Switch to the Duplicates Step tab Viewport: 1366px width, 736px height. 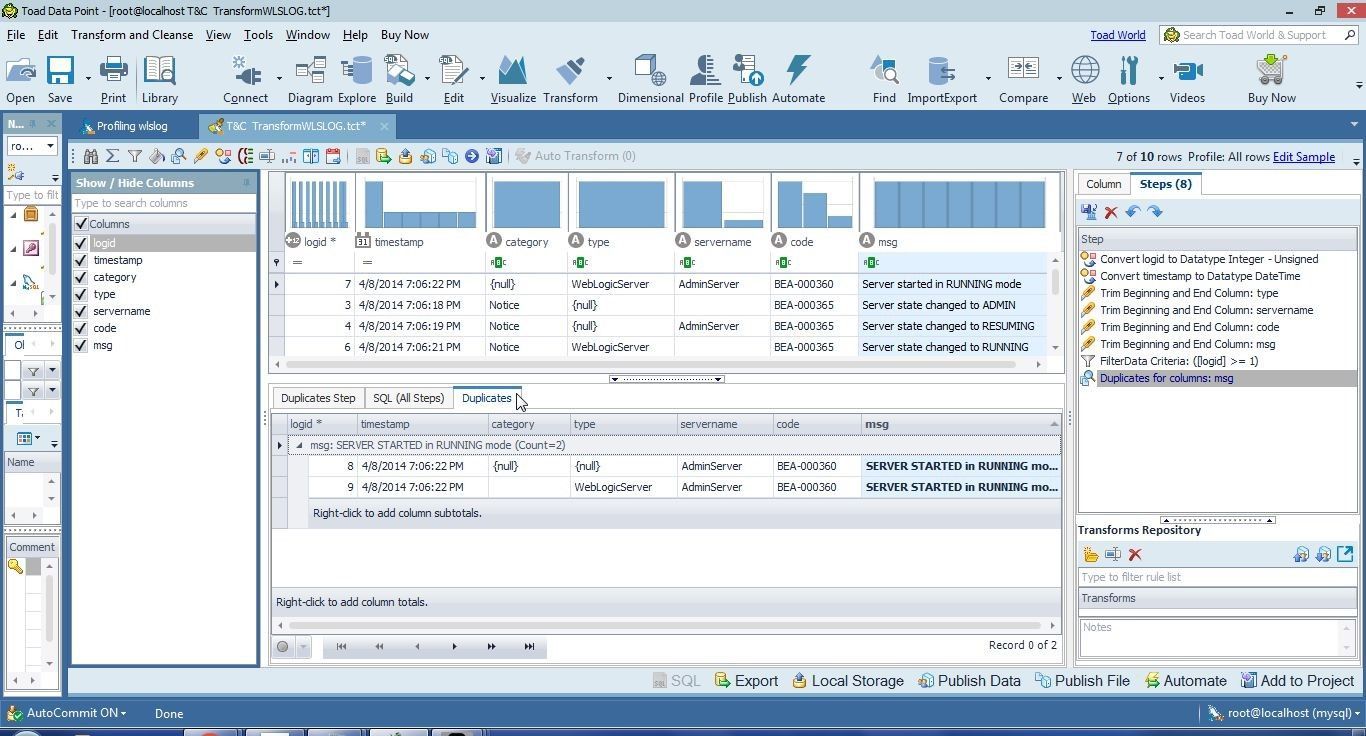(x=318, y=398)
